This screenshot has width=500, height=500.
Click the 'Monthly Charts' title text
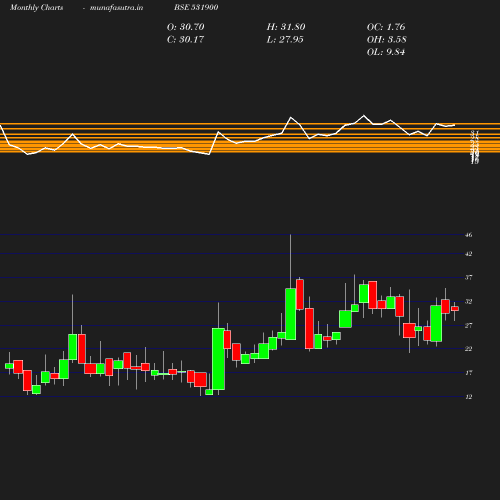(36, 7)
